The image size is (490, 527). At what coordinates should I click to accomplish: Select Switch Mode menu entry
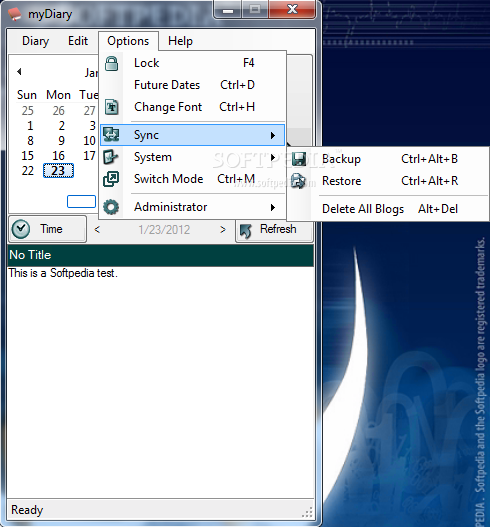[x=193, y=179]
